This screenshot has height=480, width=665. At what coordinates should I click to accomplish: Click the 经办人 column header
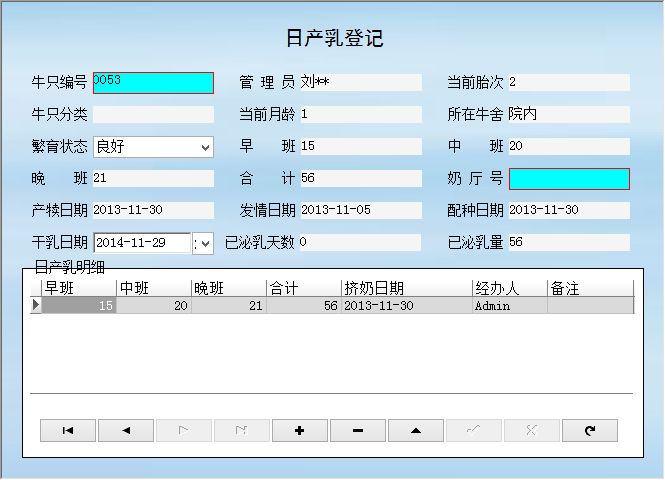point(508,288)
